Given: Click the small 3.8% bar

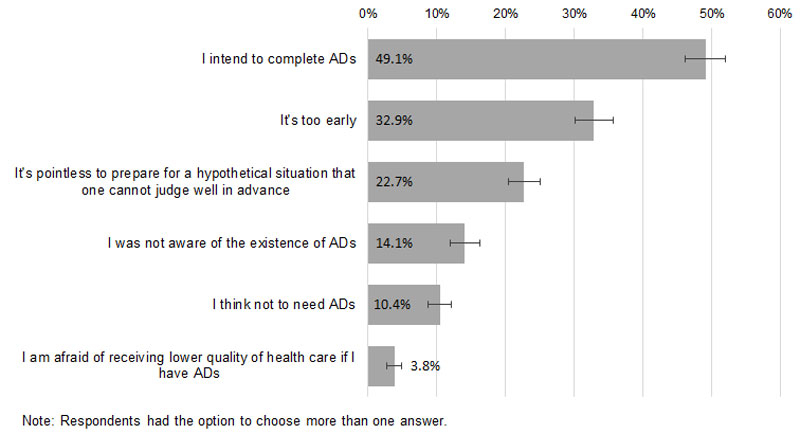Looking at the screenshot, I should pos(379,366).
